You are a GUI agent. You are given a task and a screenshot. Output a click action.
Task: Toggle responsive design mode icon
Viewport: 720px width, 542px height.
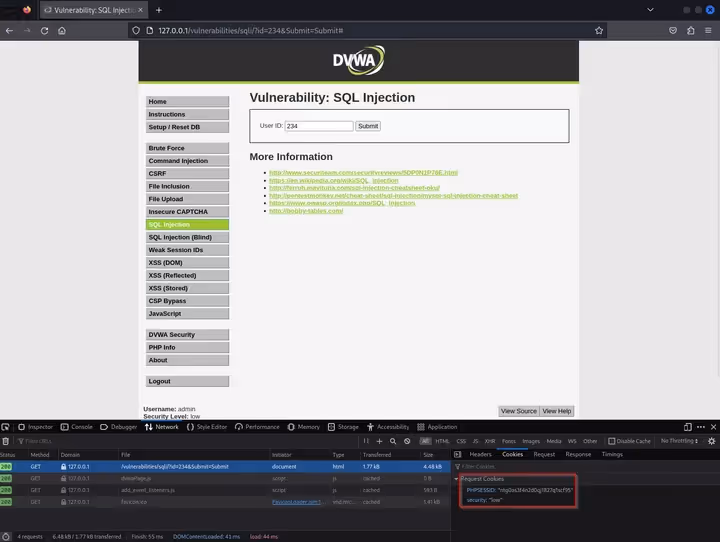(x=687, y=427)
